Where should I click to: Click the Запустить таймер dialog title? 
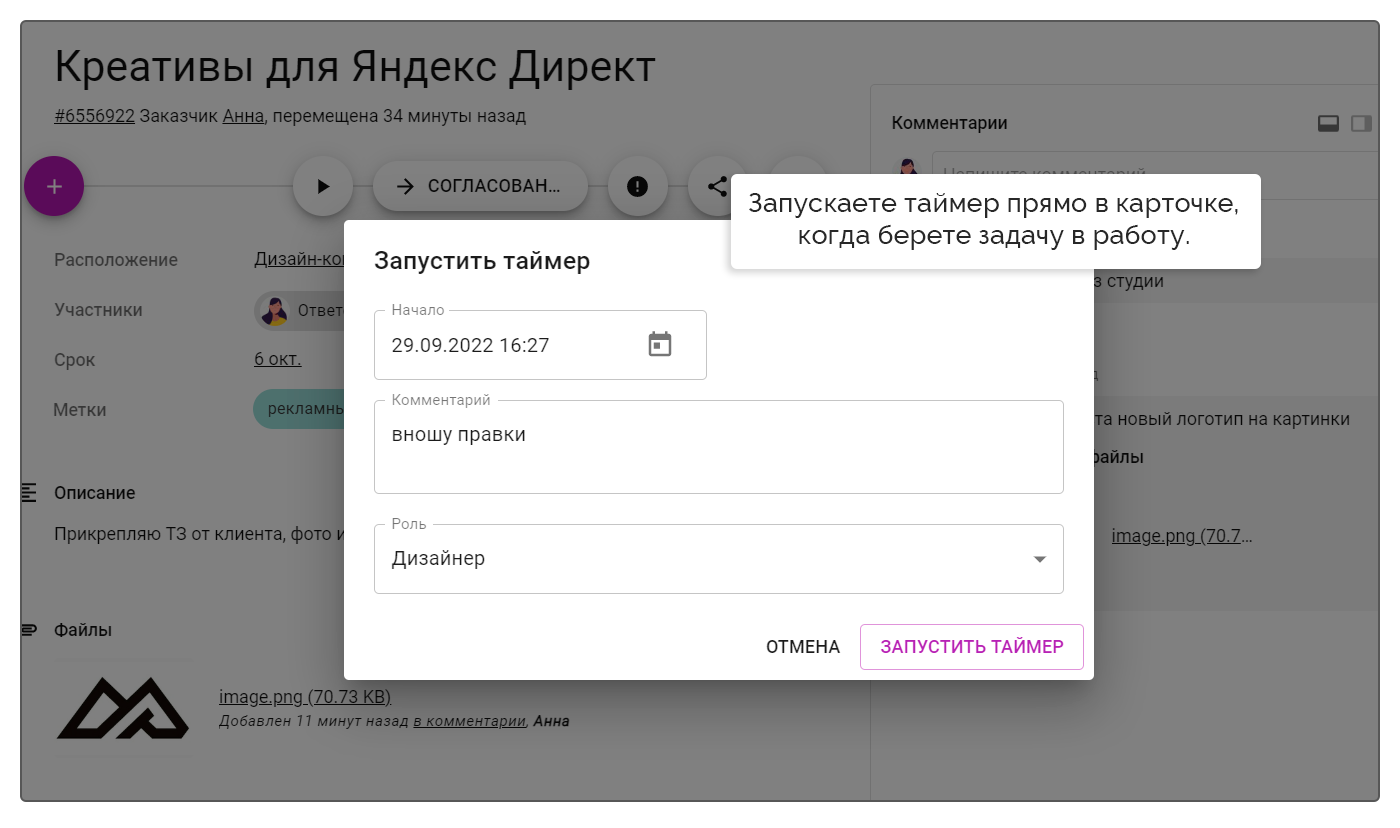482,261
